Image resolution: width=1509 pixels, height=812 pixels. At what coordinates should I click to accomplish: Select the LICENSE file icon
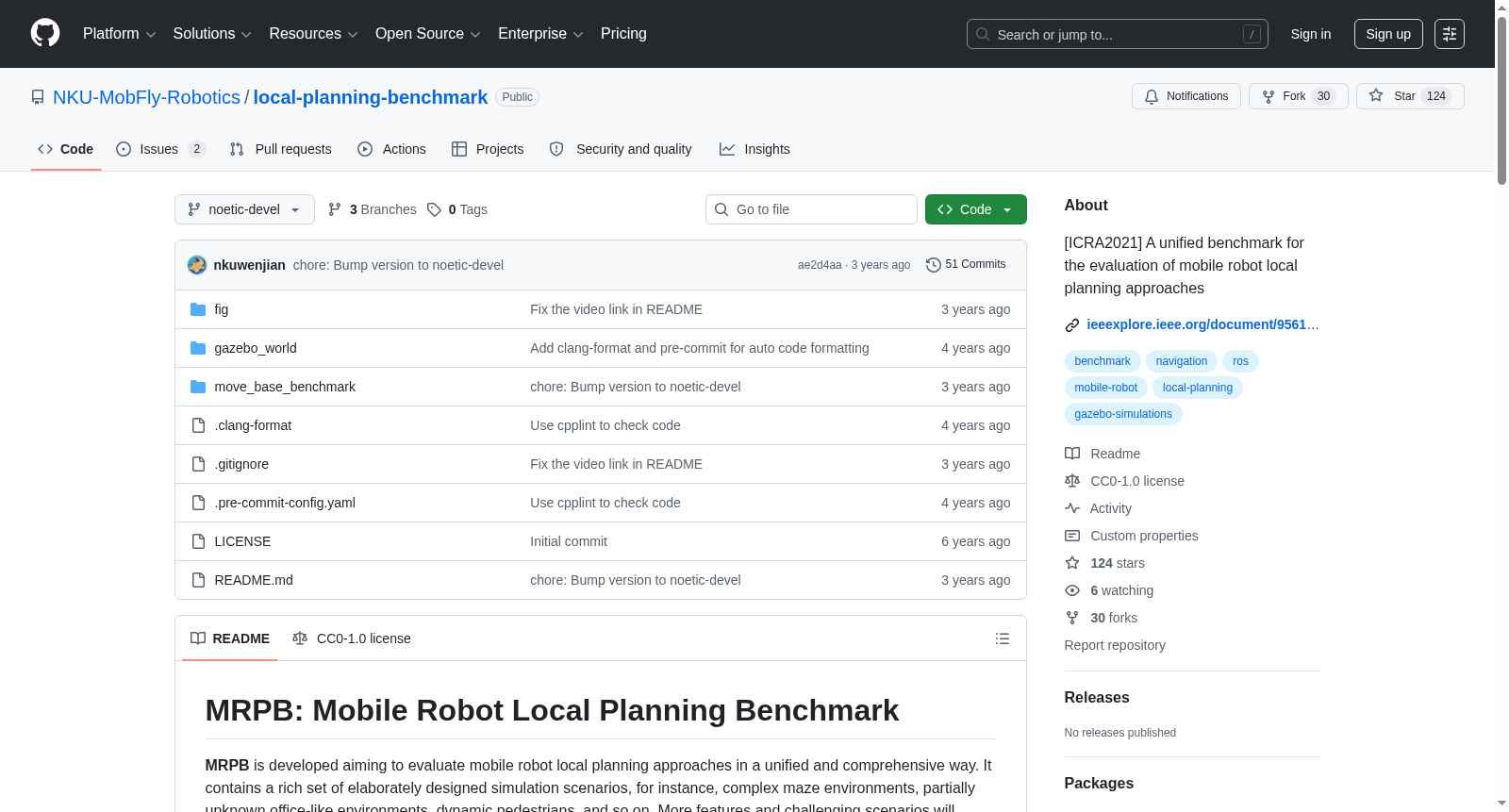point(198,541)
